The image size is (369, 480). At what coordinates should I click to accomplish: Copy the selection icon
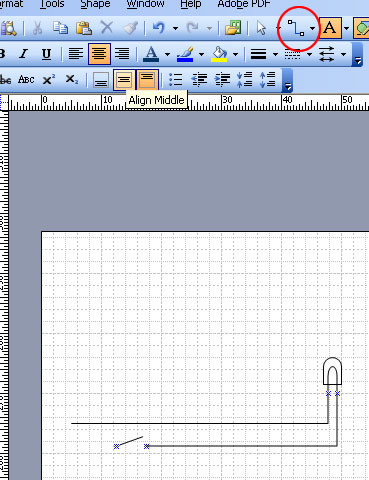click(x=60, y=28)
